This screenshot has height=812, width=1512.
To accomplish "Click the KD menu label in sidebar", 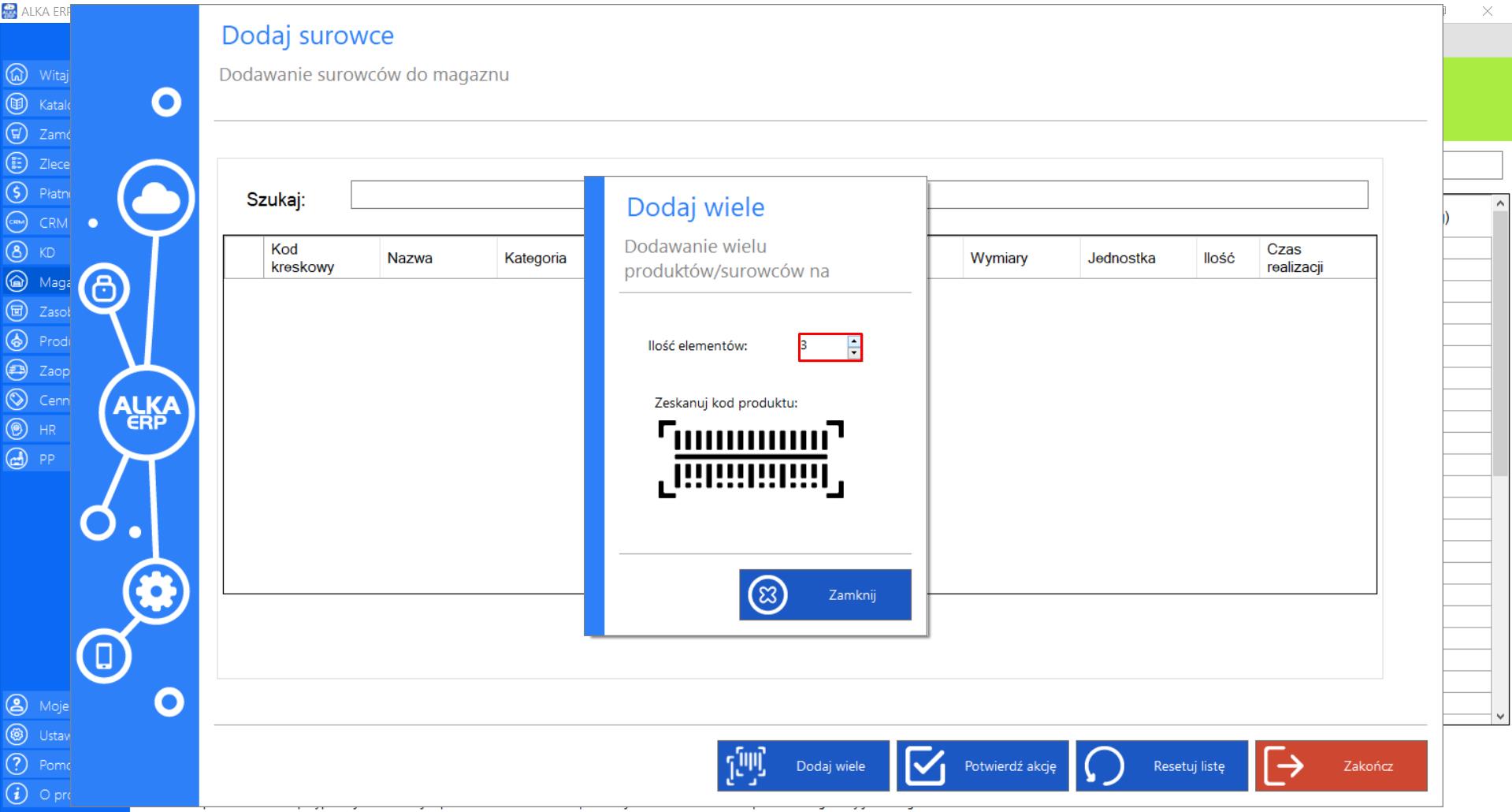I will pyautogui.click(x=47, y=252).
